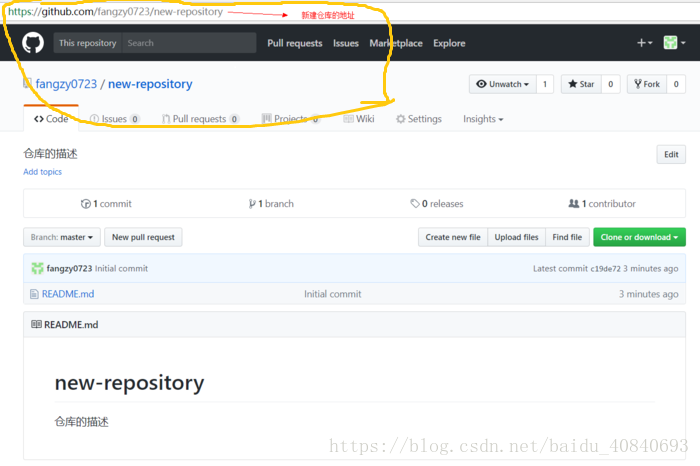Click the Add topics link

click(x=42, y=172)
